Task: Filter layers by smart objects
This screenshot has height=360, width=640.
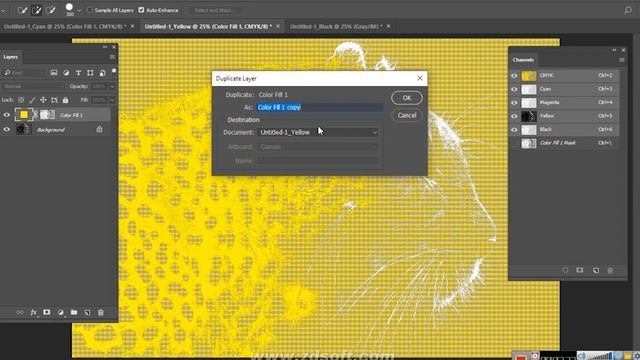Action: tap(102, 73)
